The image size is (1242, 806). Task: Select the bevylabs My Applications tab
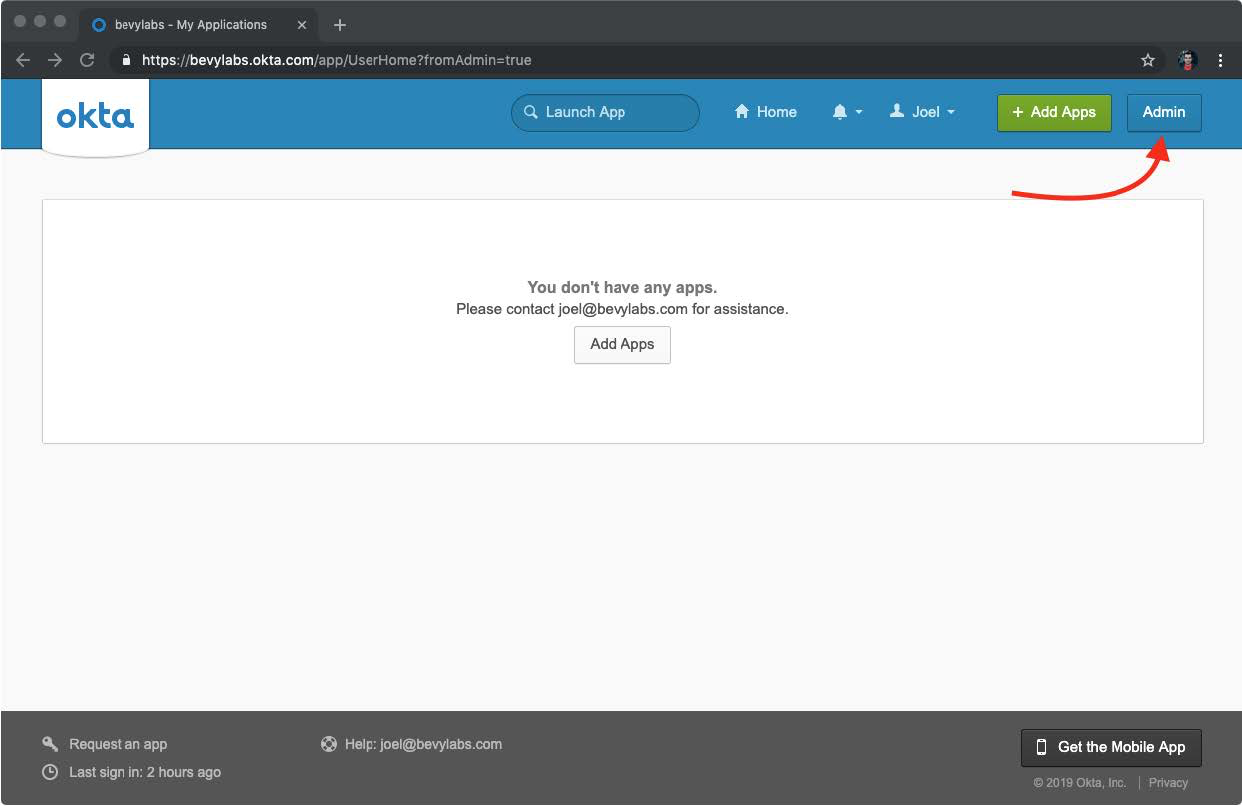point(190,25)
